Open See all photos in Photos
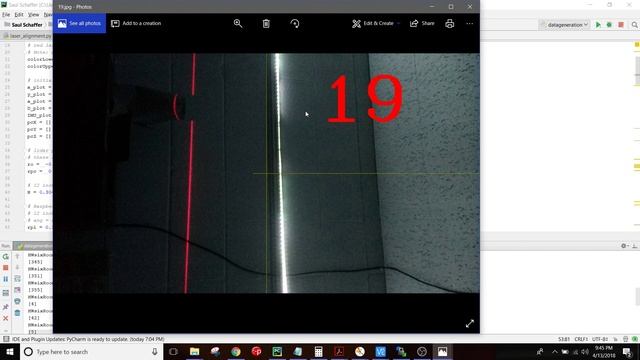The width and height of the screenshot is (640, 360). [x=79, y=23]
